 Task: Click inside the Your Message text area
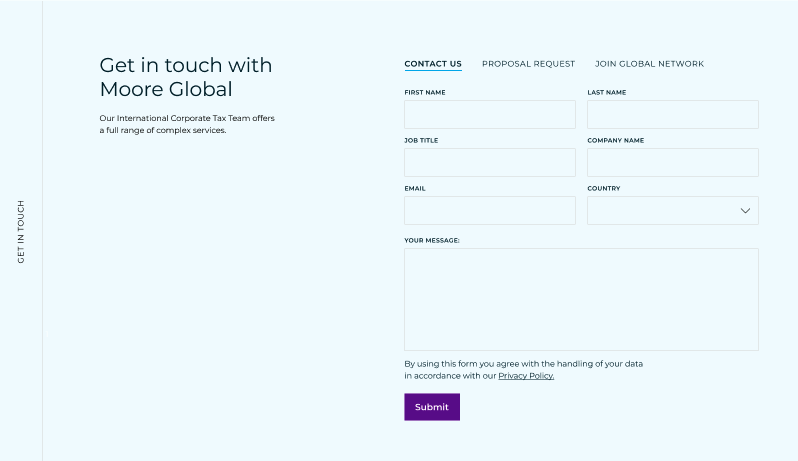tap(582, 300)
